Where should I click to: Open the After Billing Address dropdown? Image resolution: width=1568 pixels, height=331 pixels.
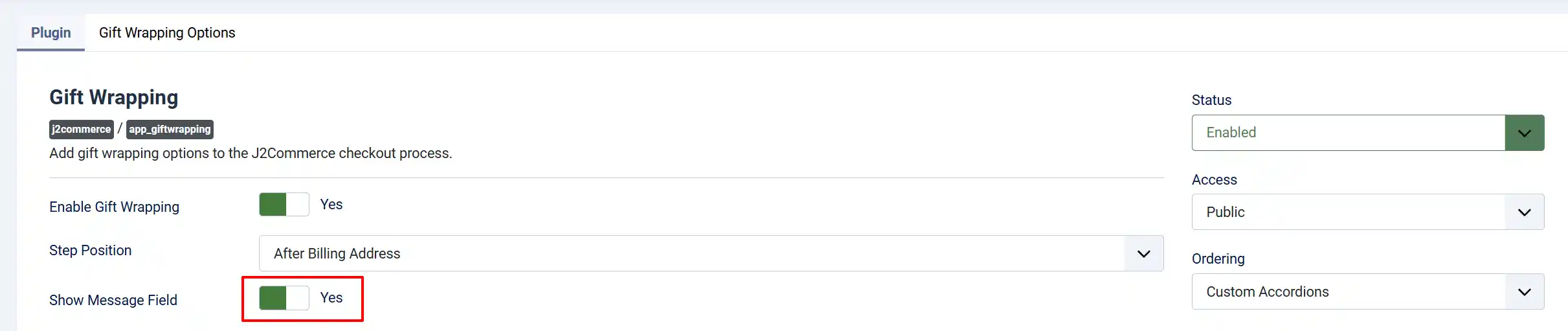pos(711,254)
